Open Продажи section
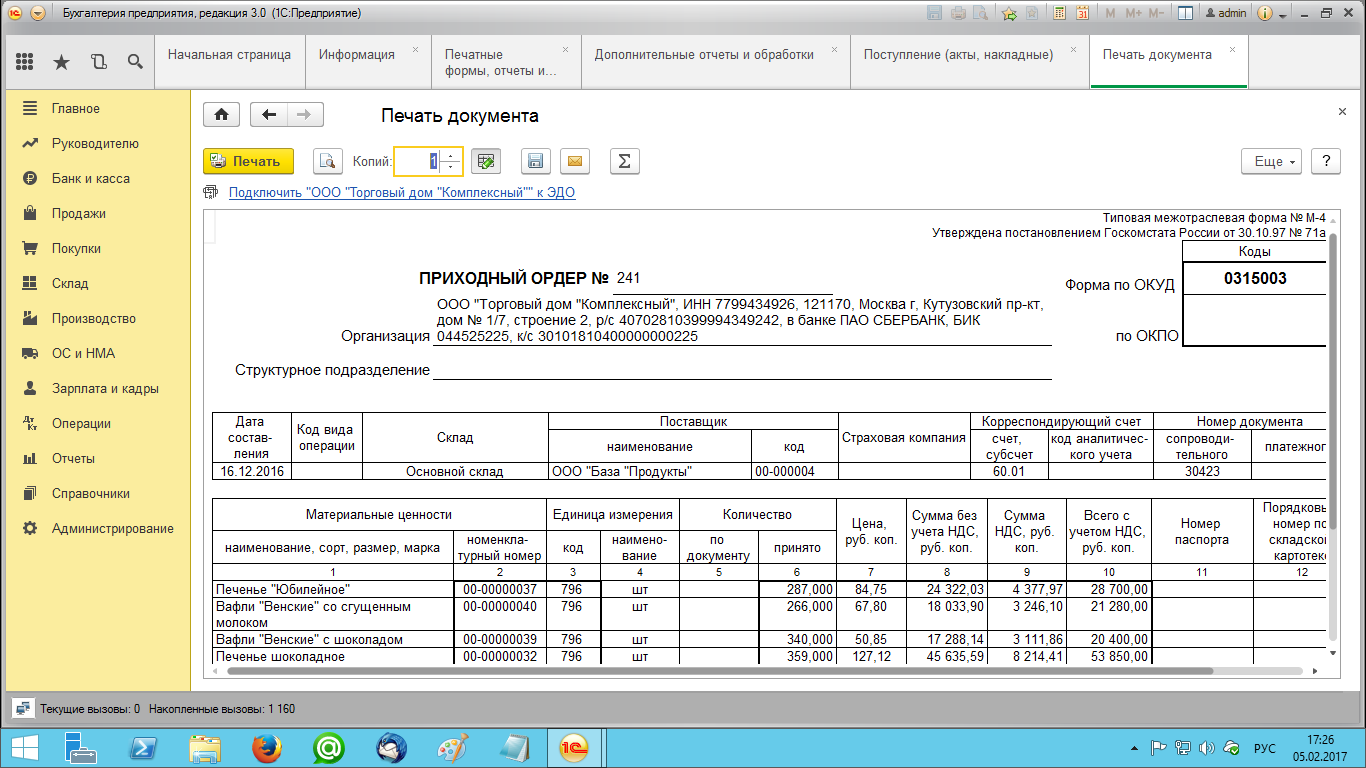Screen dimensions: 1366x768 [98, 213]
